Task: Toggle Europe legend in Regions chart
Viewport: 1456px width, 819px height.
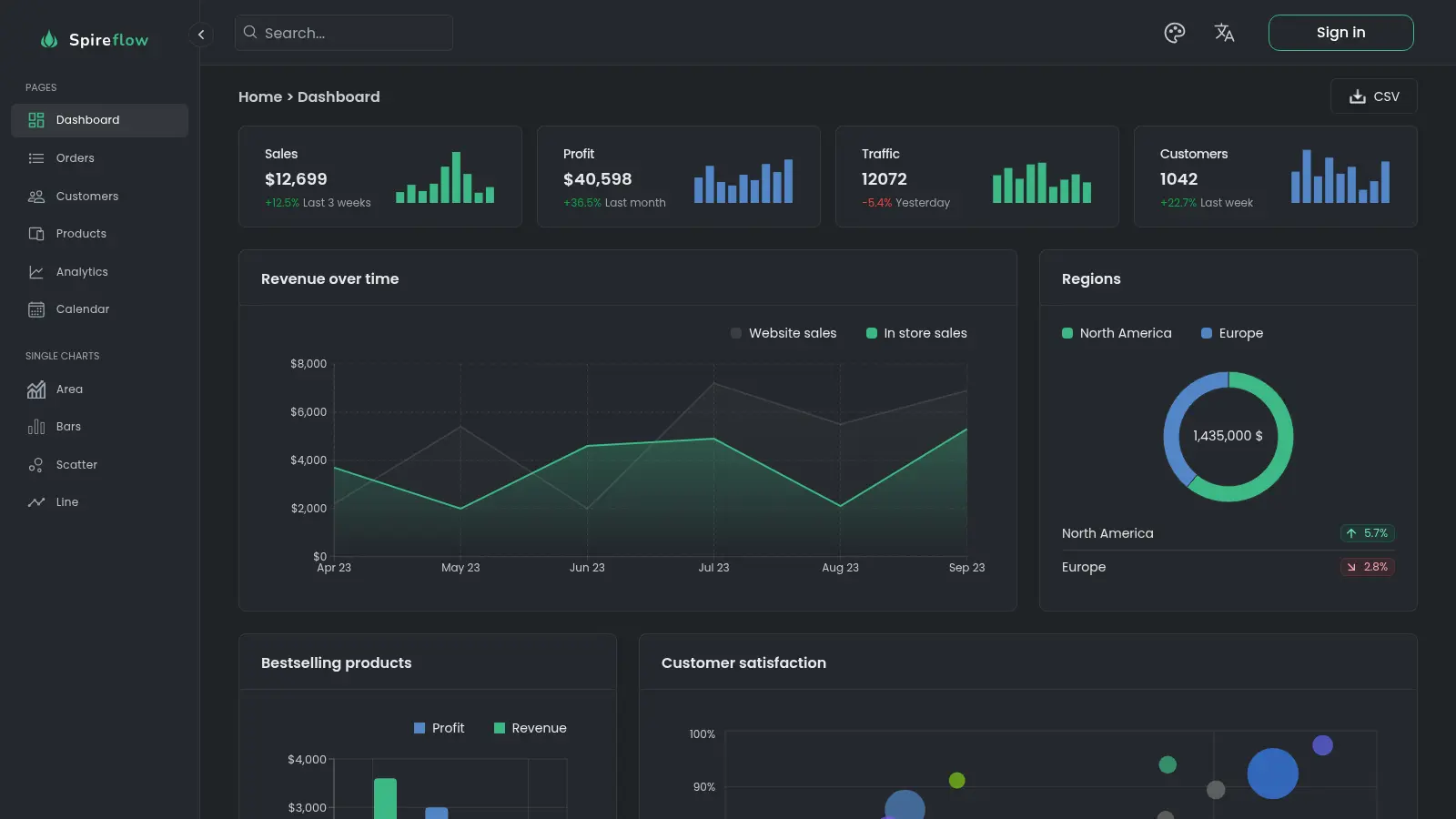Action: click(x=1232, y=333)
